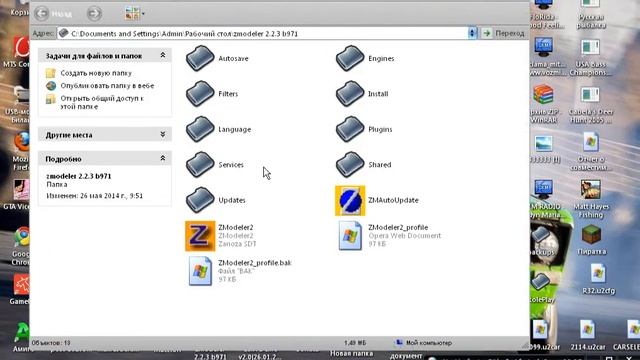
Task: Open the Plugins folder icon
Action: coord(350,129)
